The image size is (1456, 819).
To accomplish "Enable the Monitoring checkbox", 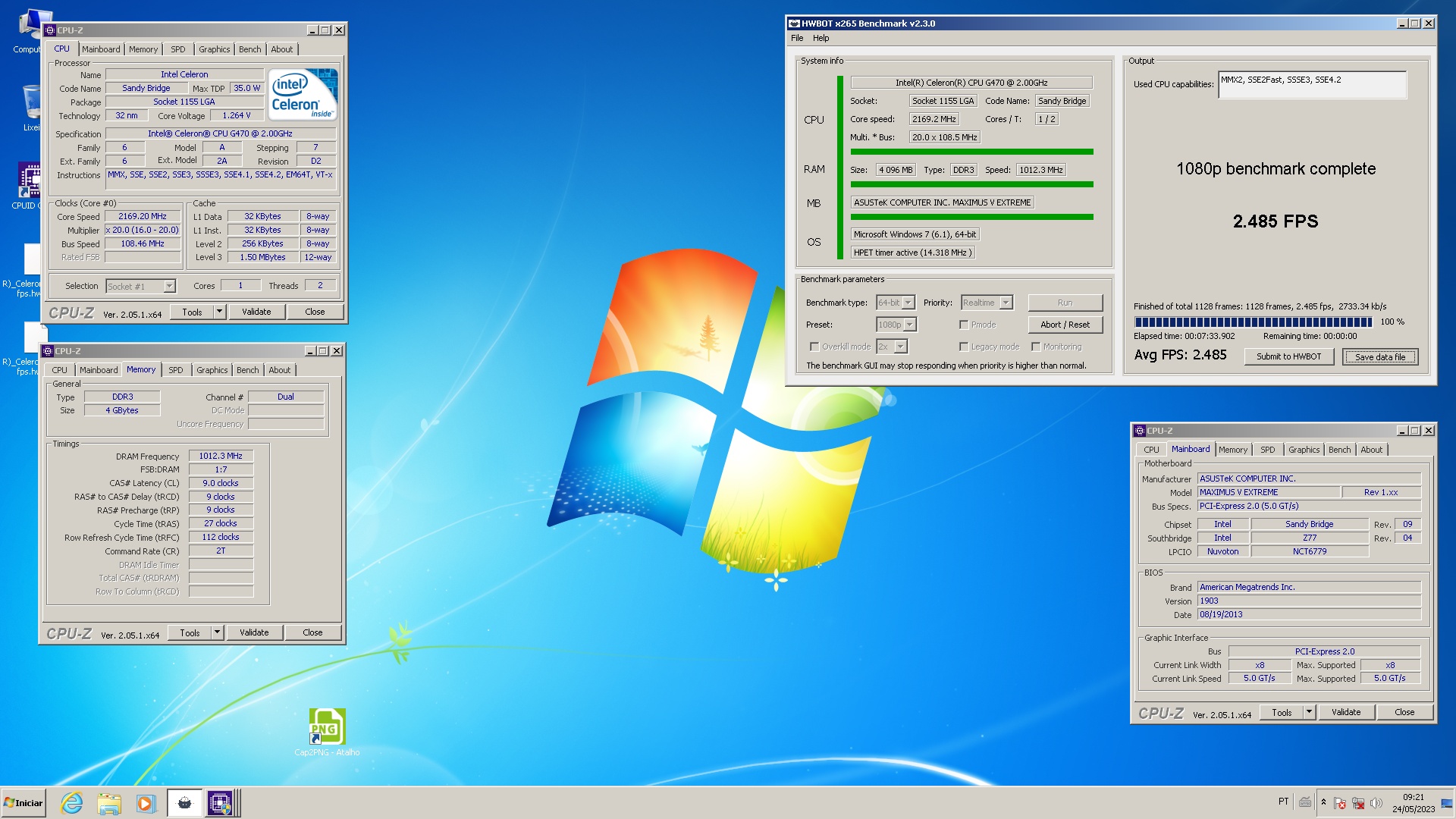I will [x=1035, y=347].
